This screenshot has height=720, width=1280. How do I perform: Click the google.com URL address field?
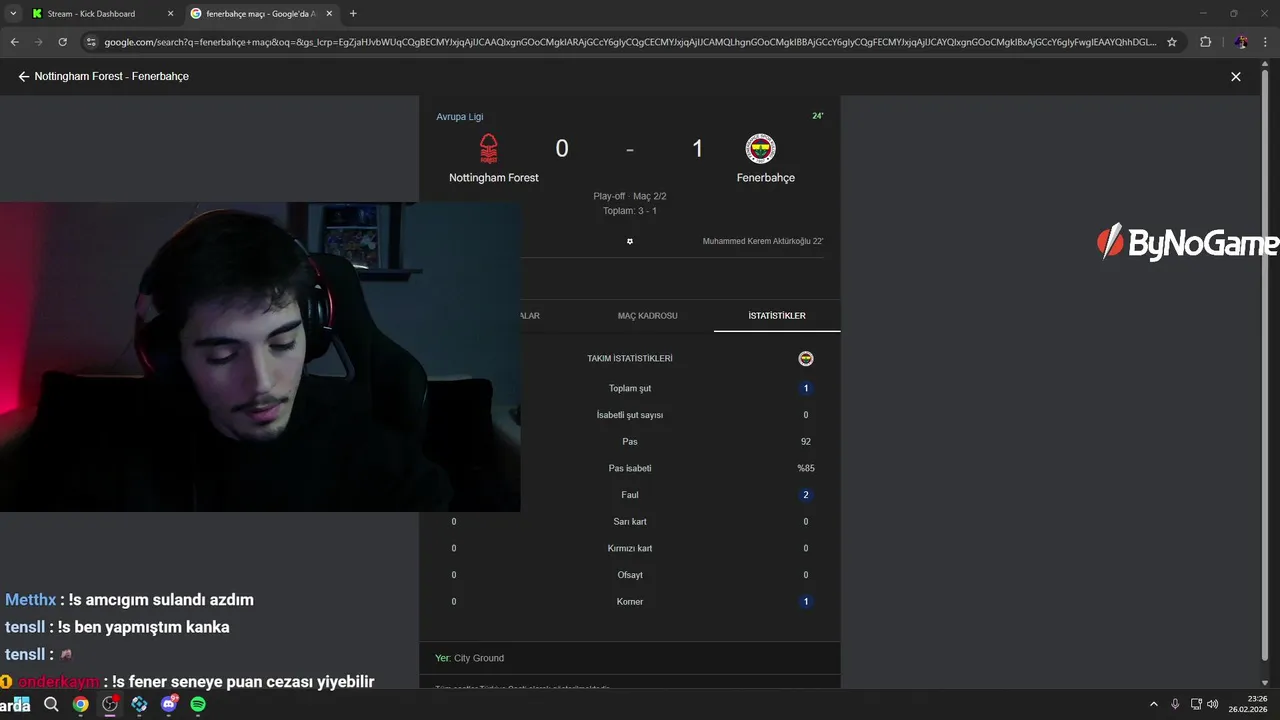(x=630, y=42)
